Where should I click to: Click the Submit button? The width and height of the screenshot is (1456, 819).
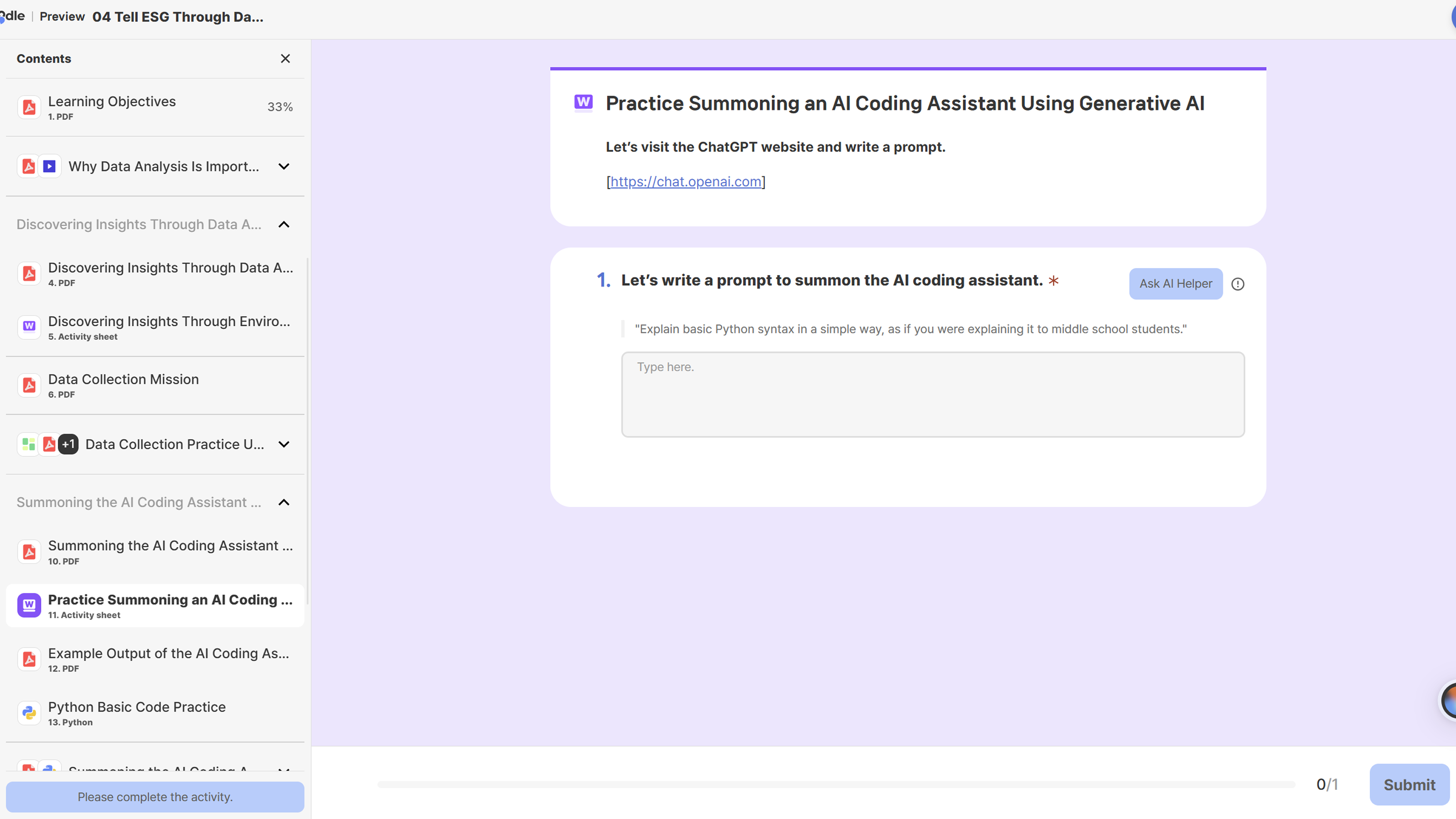1409,784
